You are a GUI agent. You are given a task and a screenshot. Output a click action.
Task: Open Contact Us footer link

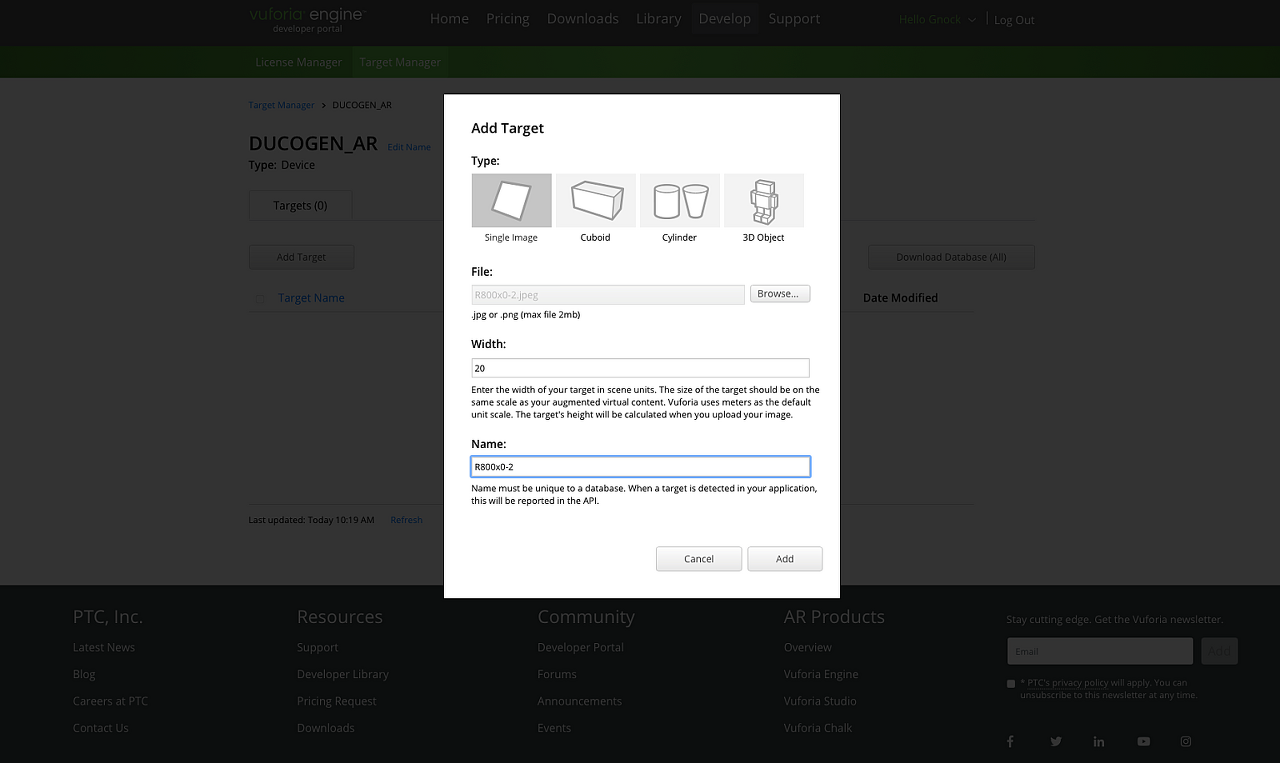(x=101, y=728)
